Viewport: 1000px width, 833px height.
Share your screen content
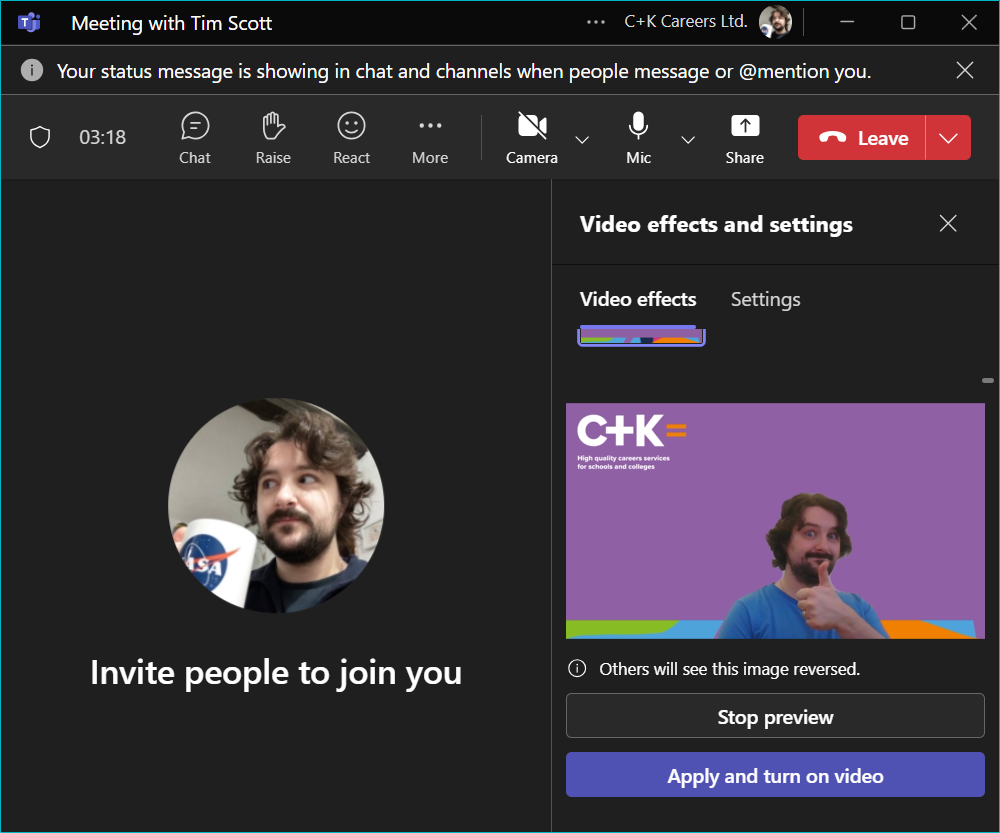pos(744,138)
